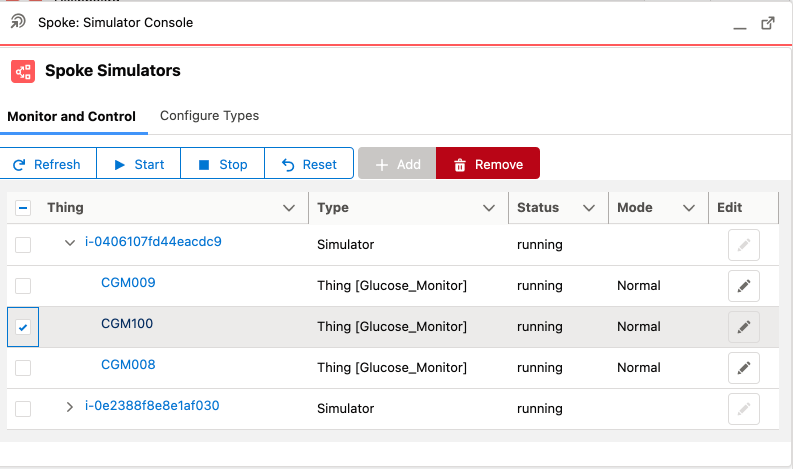Check the i-0e2388f8e8e1af030 row checkbox
The height and width of the screenshot is (469, 793).
23,409
